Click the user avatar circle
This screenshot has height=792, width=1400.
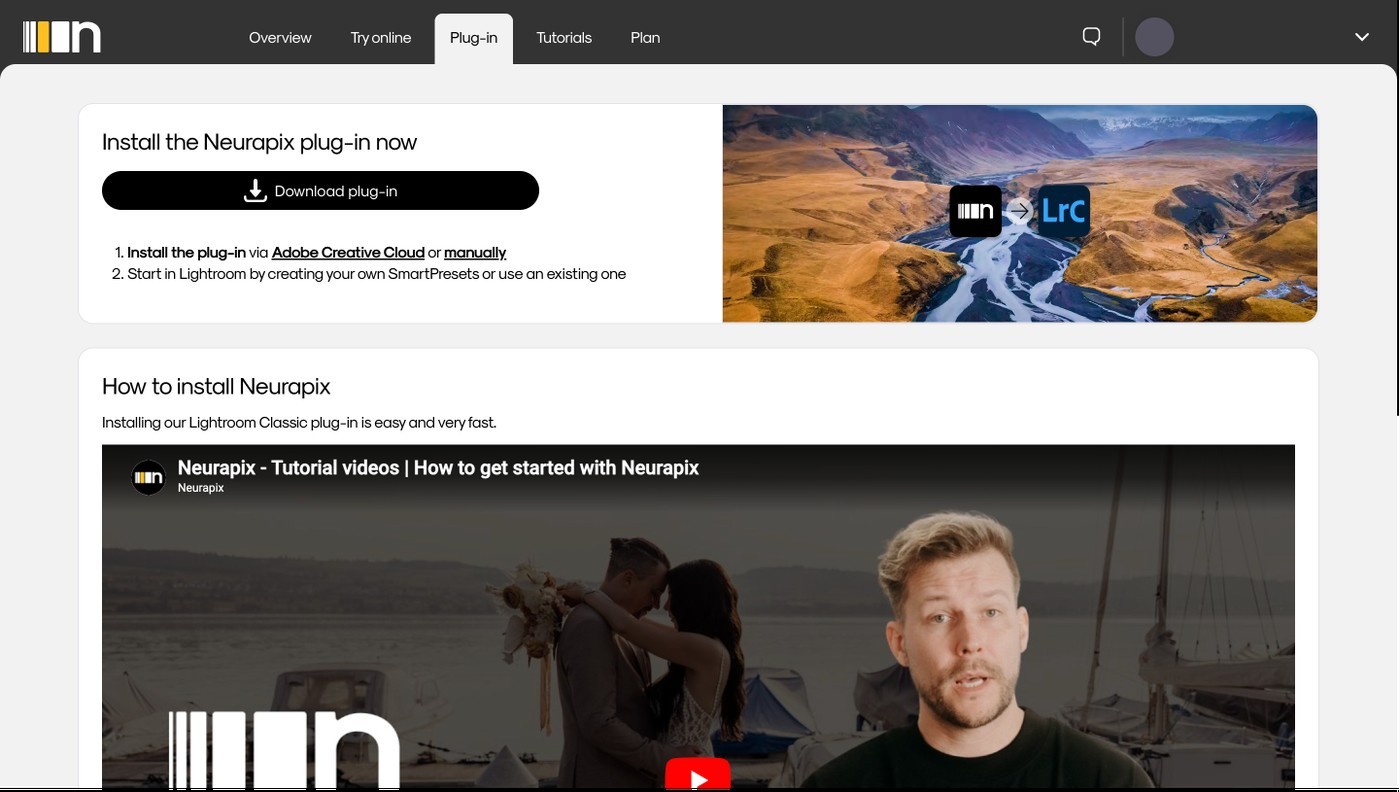point(1154,37)
